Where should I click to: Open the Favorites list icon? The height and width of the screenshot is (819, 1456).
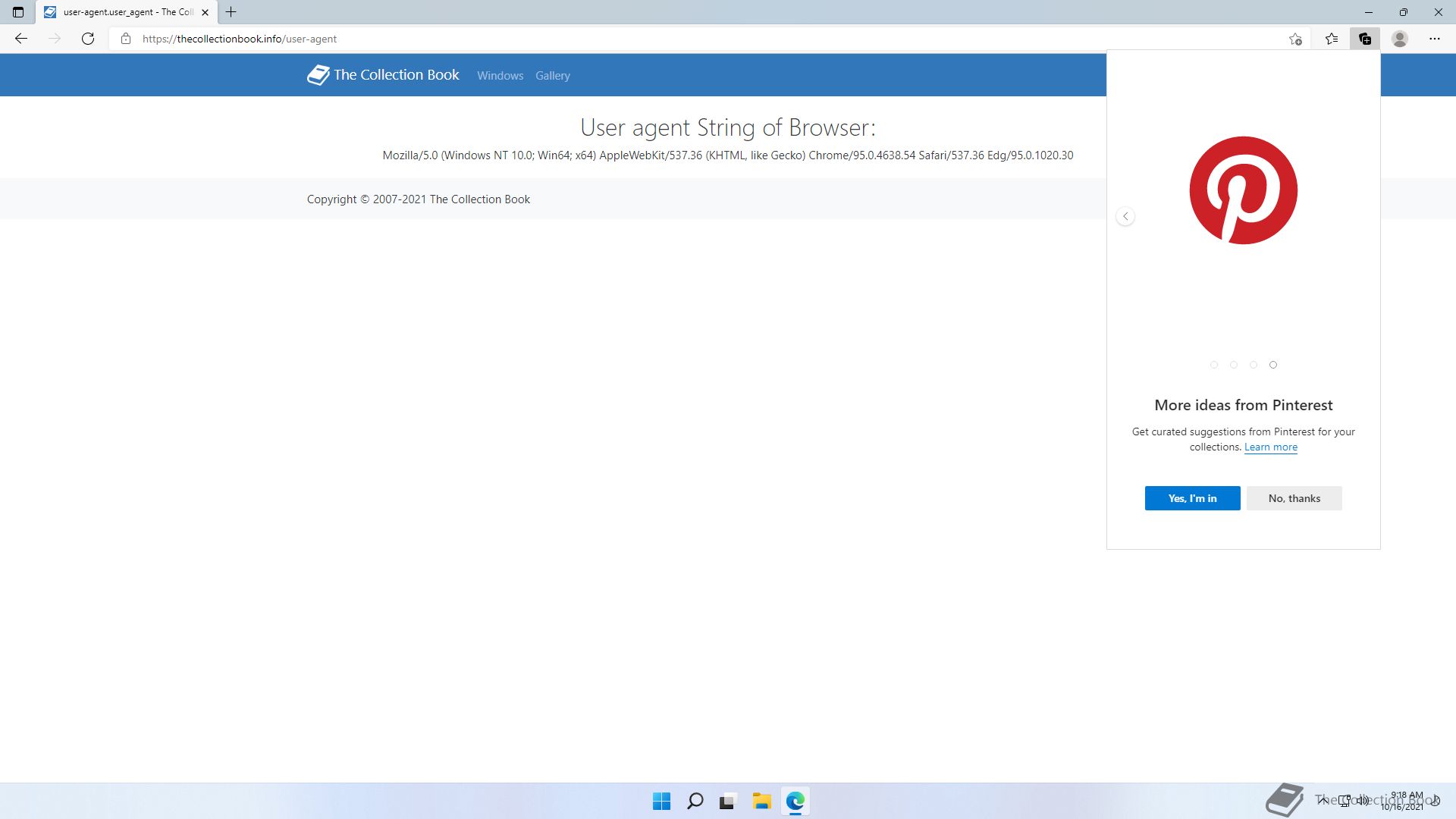[1332, 39]
